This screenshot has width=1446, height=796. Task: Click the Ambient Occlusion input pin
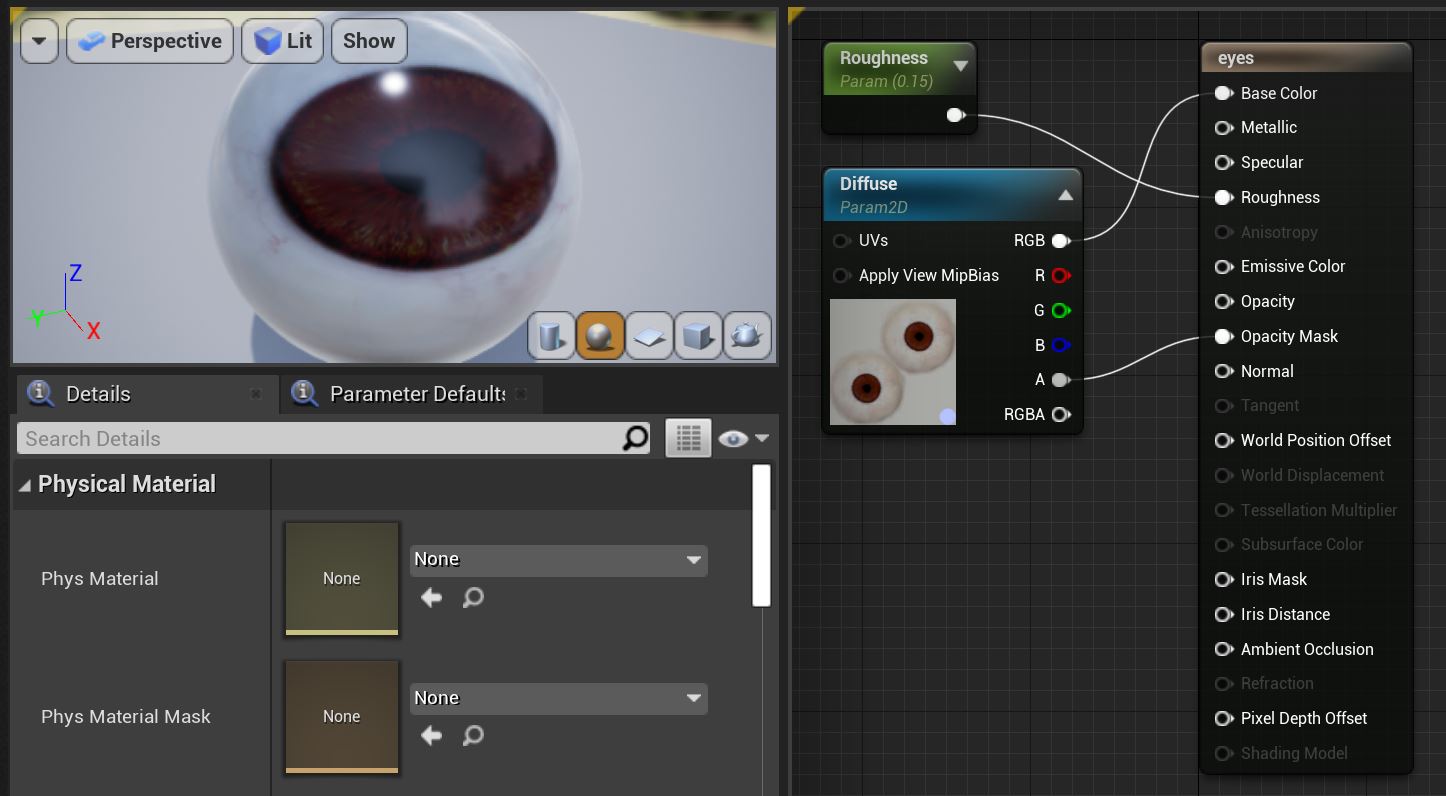pyautogui.click(x=1224, y=649)
